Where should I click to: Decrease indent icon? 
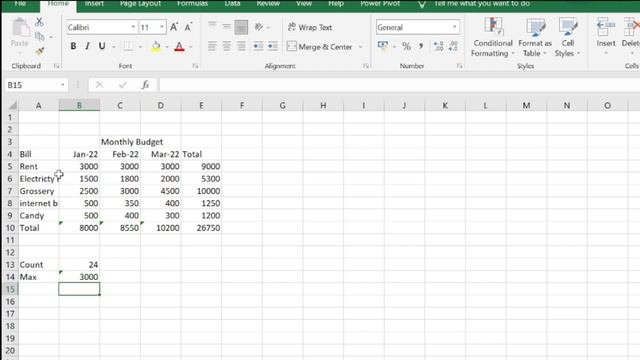[258, 46]
